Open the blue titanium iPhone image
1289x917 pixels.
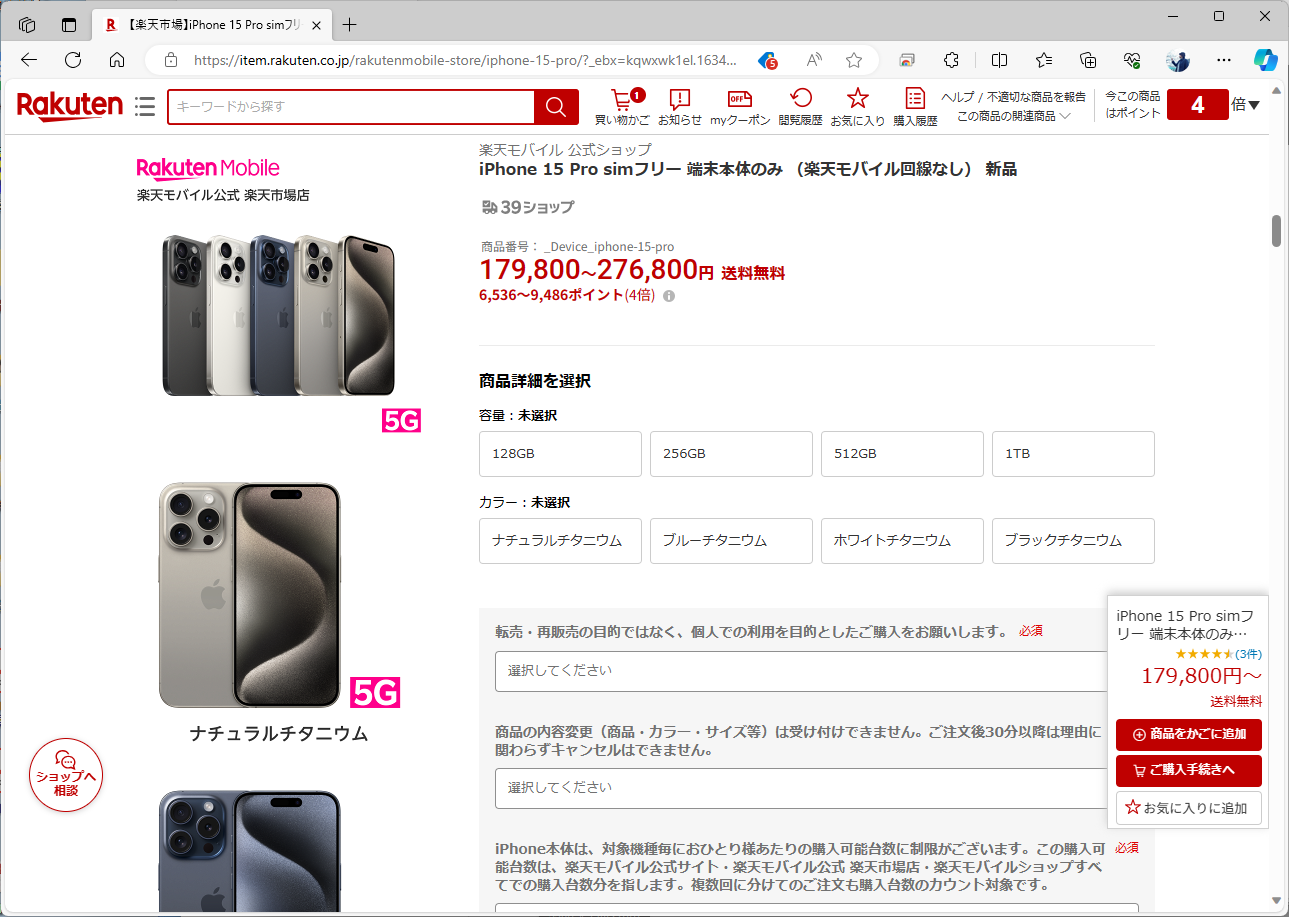point(249,850)
